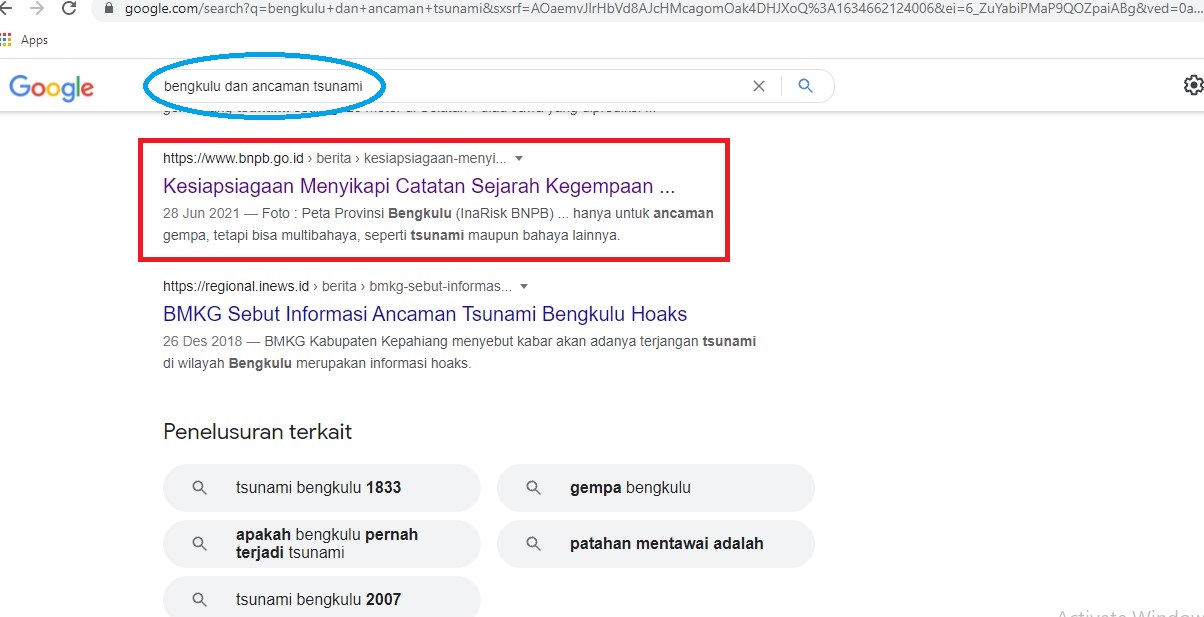Screen dimensions: 1204x617
Task: Expand dropdown arrow beside regional.inews.id URL
Action: point(524,286)
